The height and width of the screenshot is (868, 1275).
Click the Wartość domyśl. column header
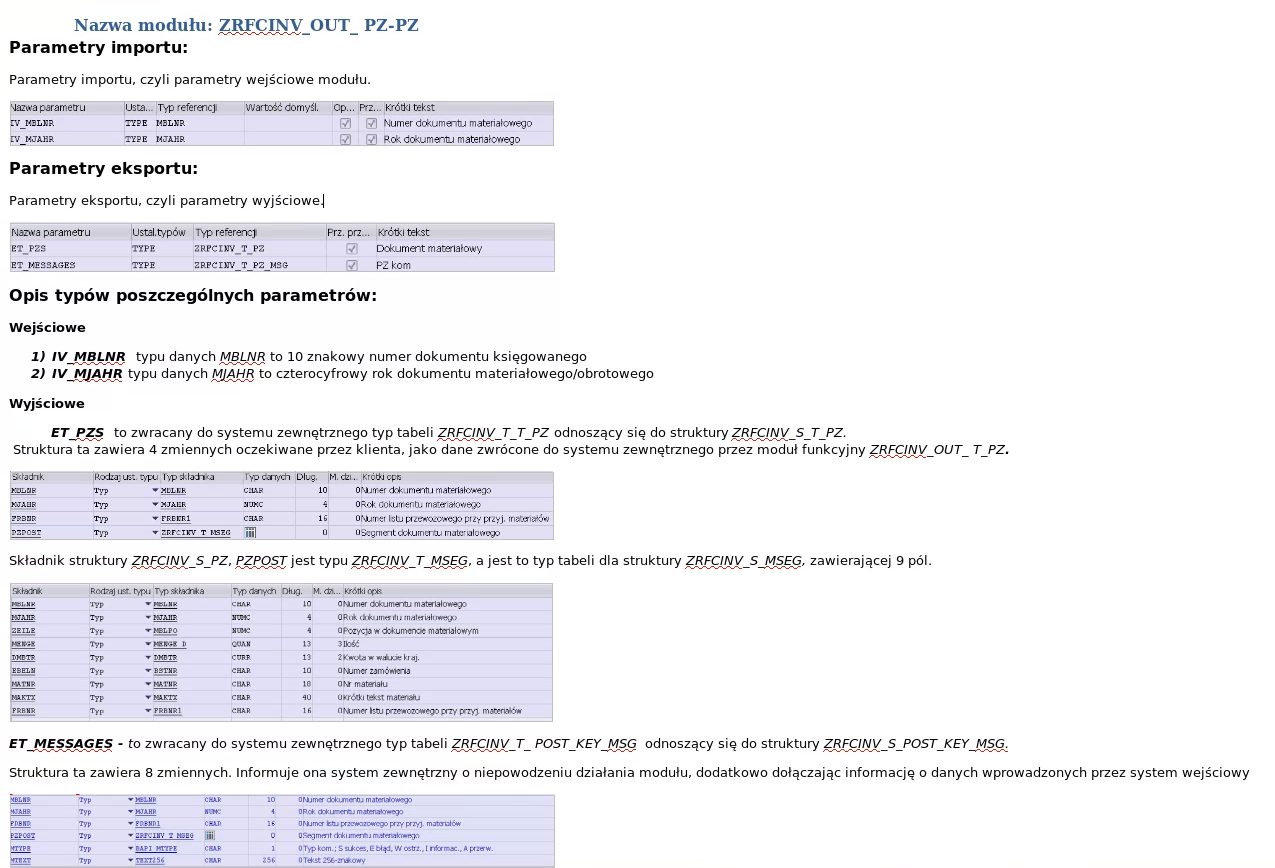click(x=287, y=107)
